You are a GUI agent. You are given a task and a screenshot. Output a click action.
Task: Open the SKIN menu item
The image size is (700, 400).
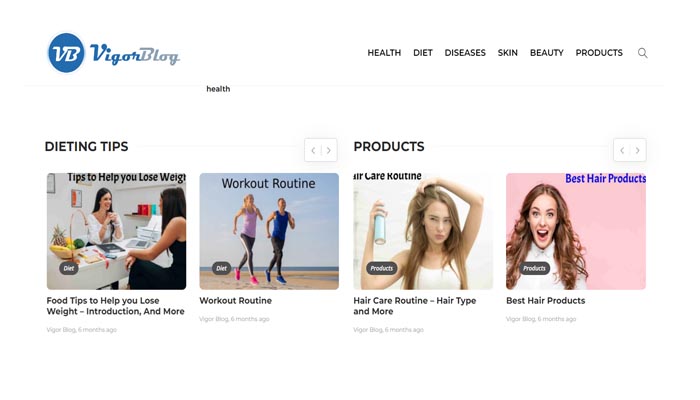[x=508, y=53]
